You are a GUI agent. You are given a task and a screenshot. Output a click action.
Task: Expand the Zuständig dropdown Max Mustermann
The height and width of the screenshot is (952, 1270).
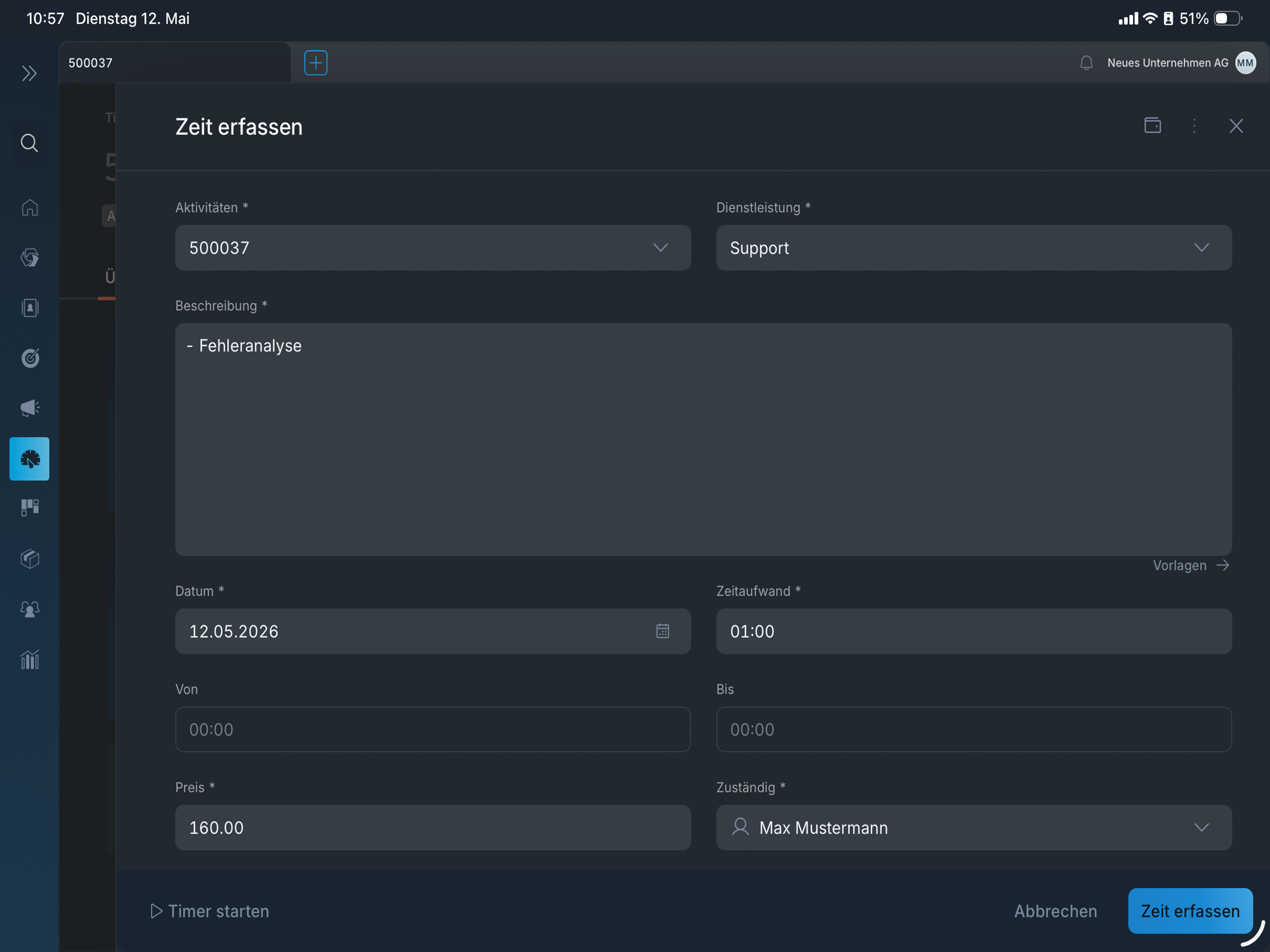974,827
